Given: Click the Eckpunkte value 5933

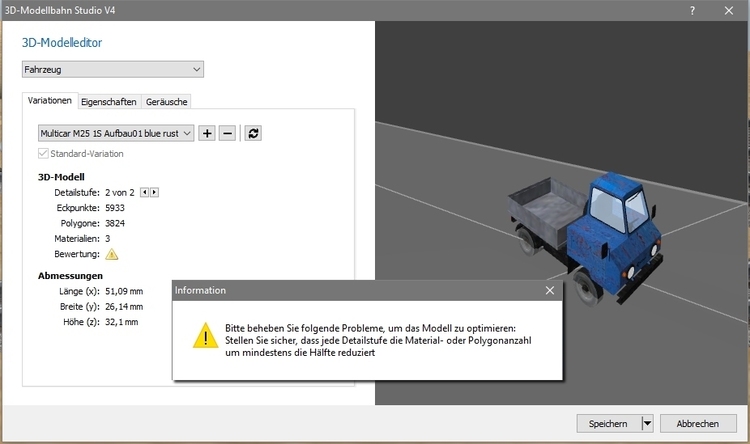Looking at the screenshot, I should click(115, 208).
